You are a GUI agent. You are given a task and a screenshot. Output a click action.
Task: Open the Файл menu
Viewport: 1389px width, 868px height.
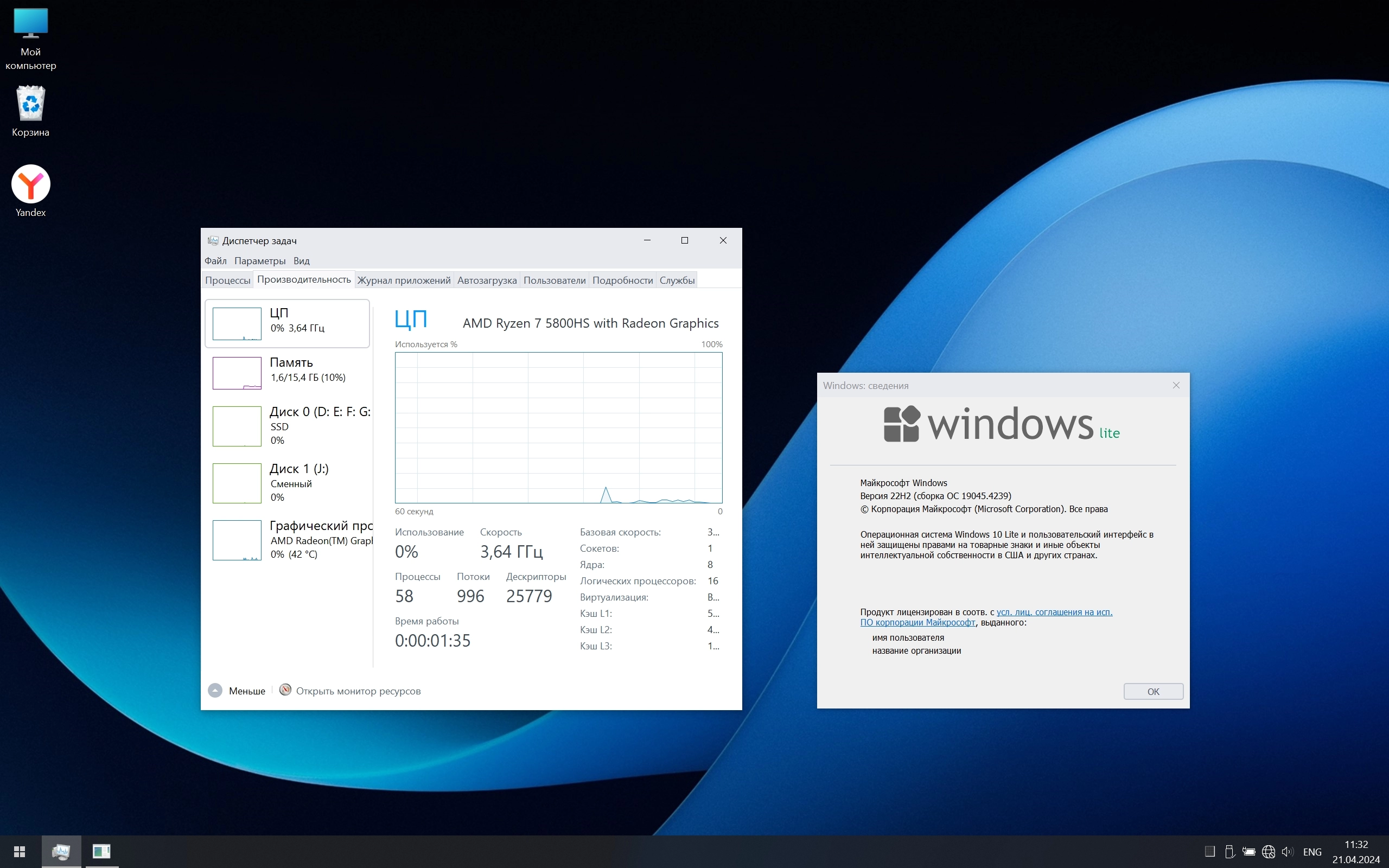click(x=215, y=260)
